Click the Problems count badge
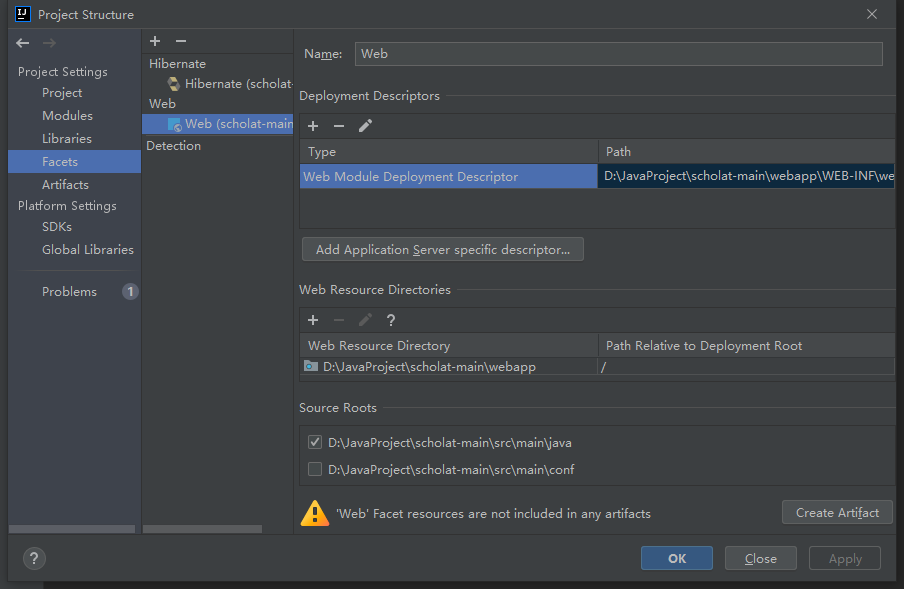Image resolution: width=904 pixels, height=589 pixels. tap(130, 292)
